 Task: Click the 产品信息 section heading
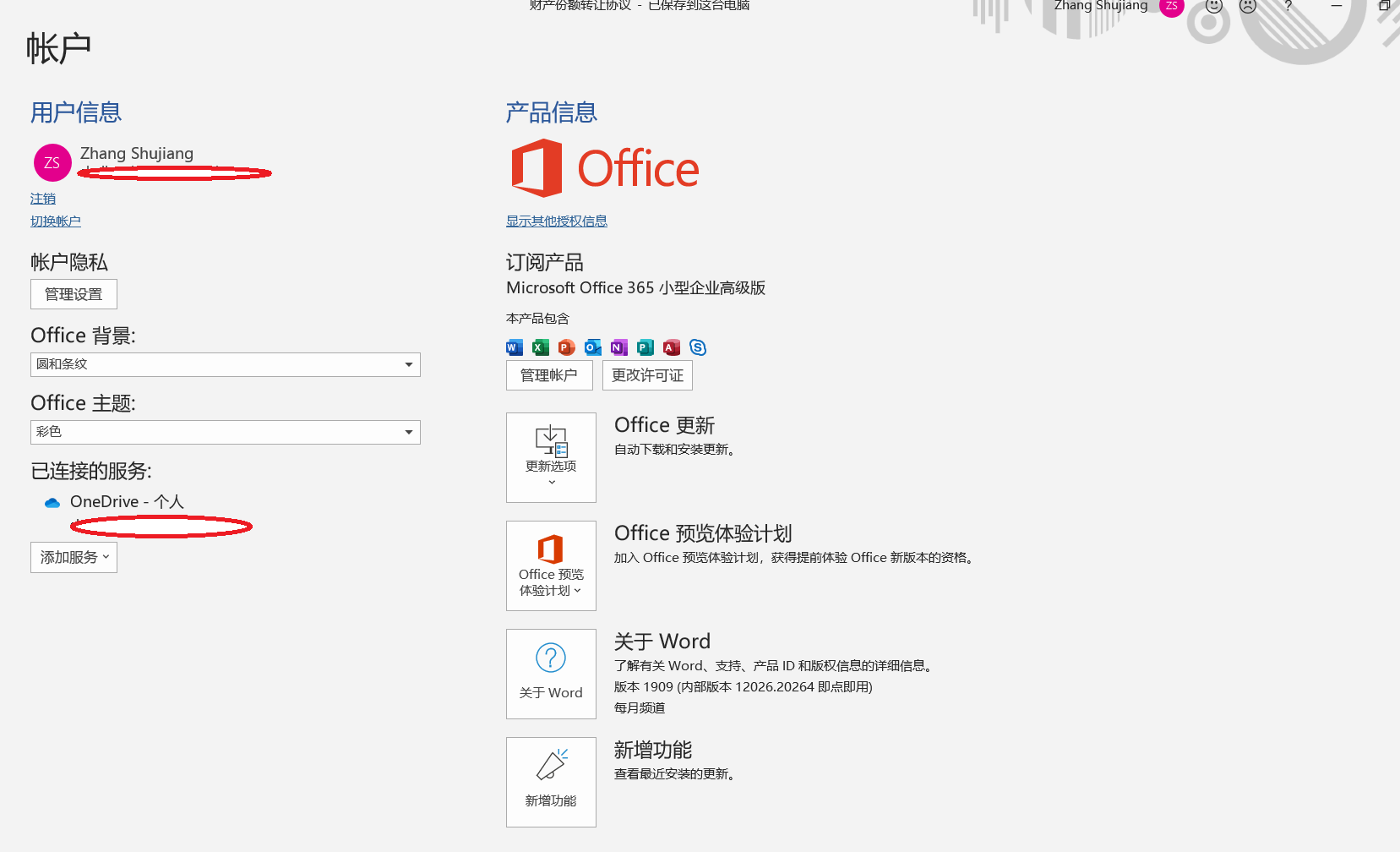pos(552,112)
